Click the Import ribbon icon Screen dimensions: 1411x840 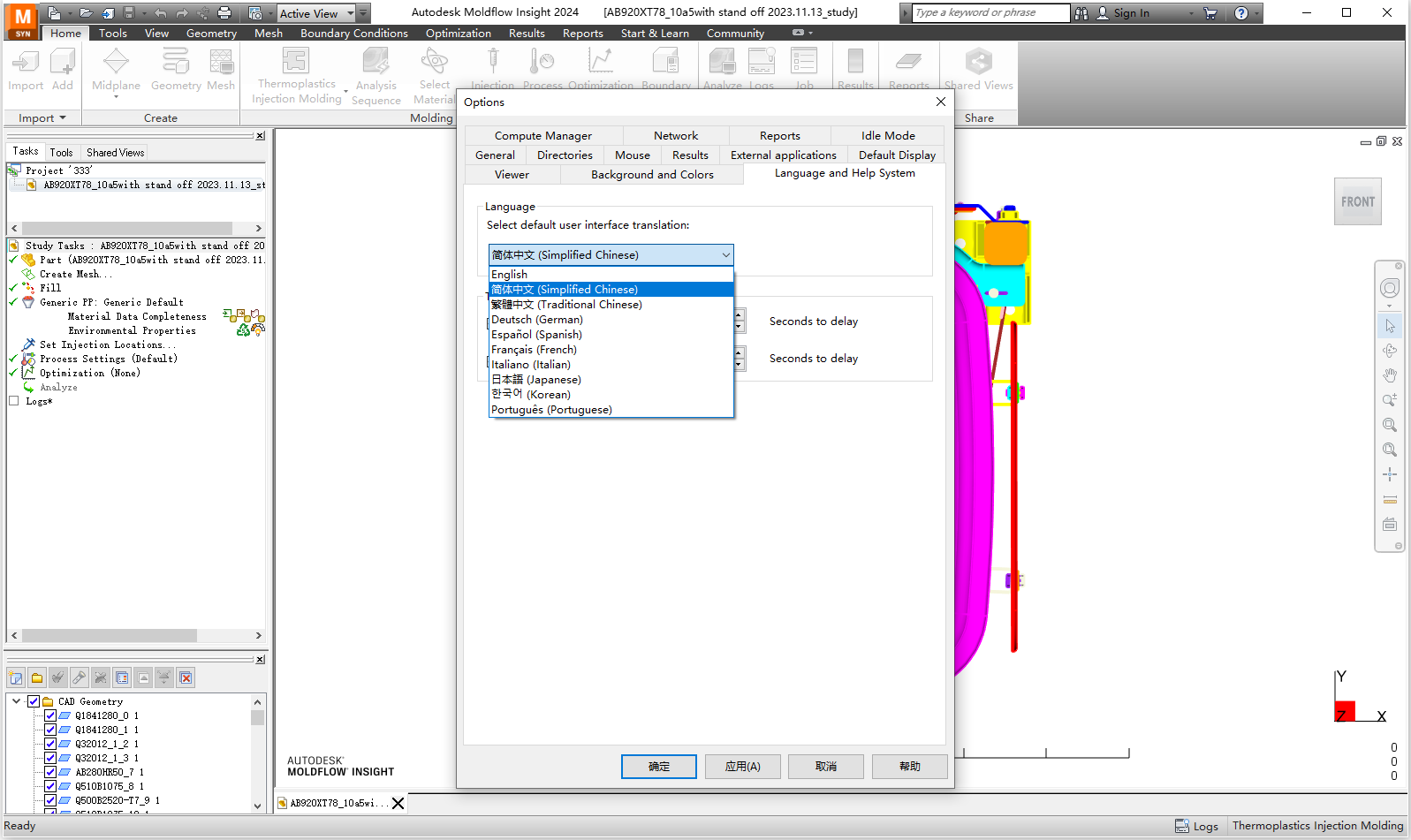26,70
